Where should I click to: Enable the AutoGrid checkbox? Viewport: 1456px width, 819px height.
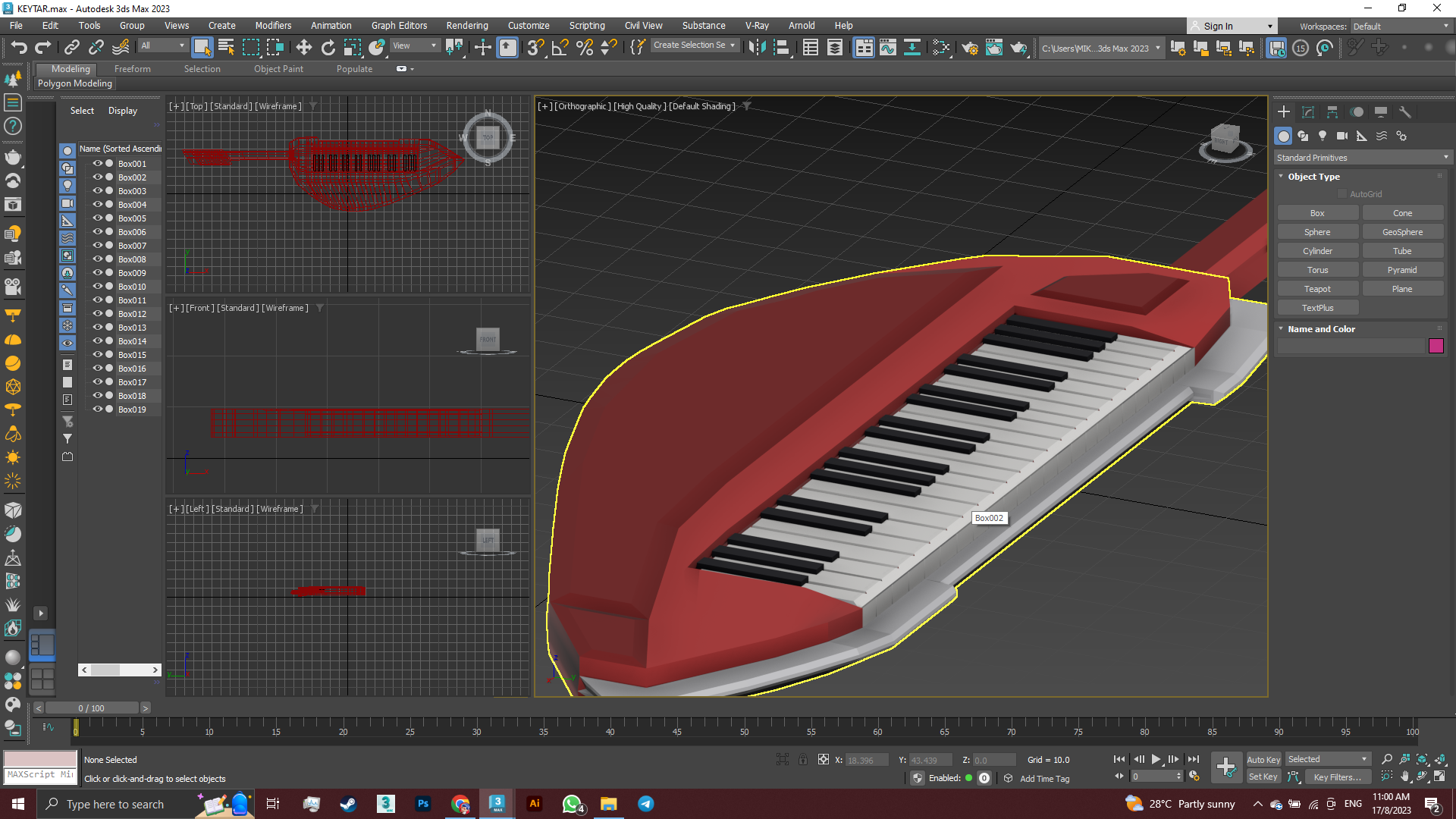pyautogui.click(x=1342, y=194)
